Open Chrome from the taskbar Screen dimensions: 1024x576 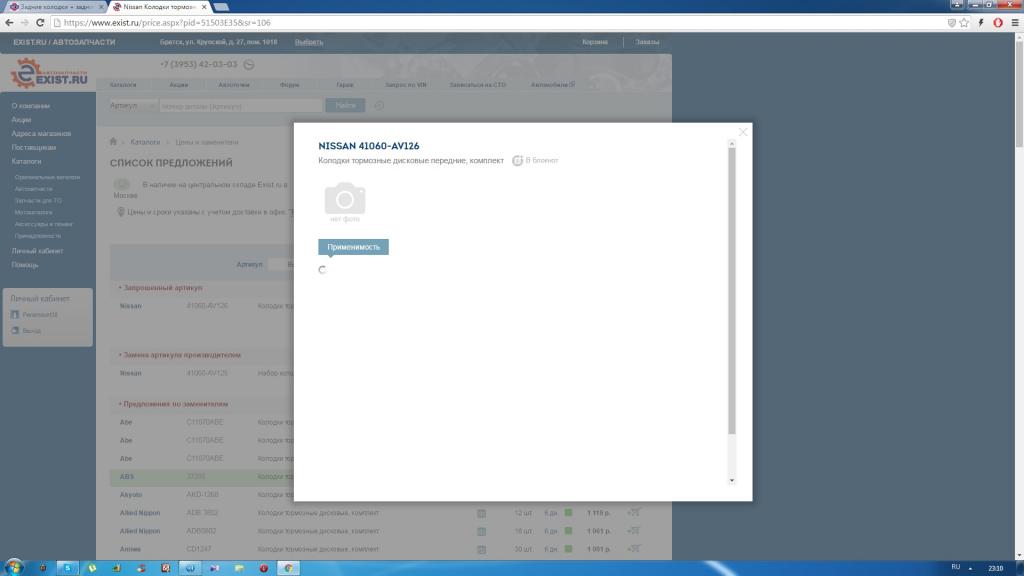click(288, 568)
